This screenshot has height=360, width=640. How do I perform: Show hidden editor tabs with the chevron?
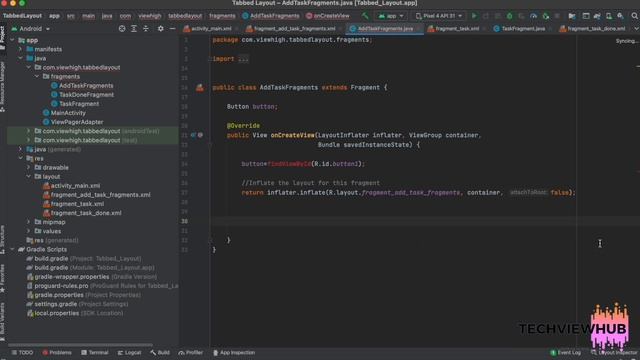[x=636, y=29]
